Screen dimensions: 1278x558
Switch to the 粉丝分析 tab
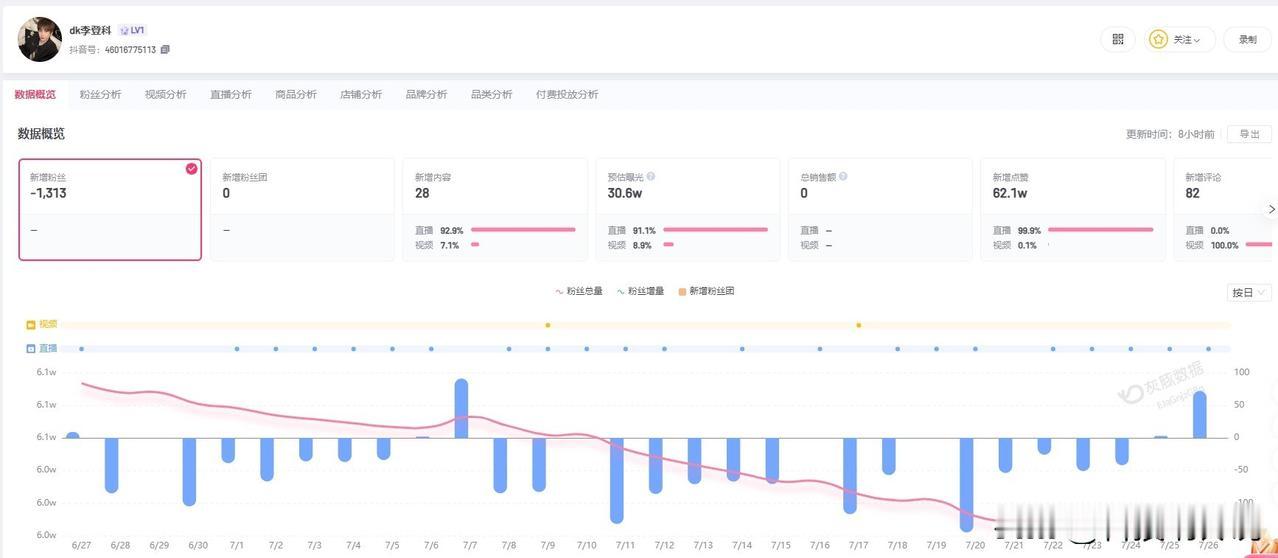(x=100, y=94)
